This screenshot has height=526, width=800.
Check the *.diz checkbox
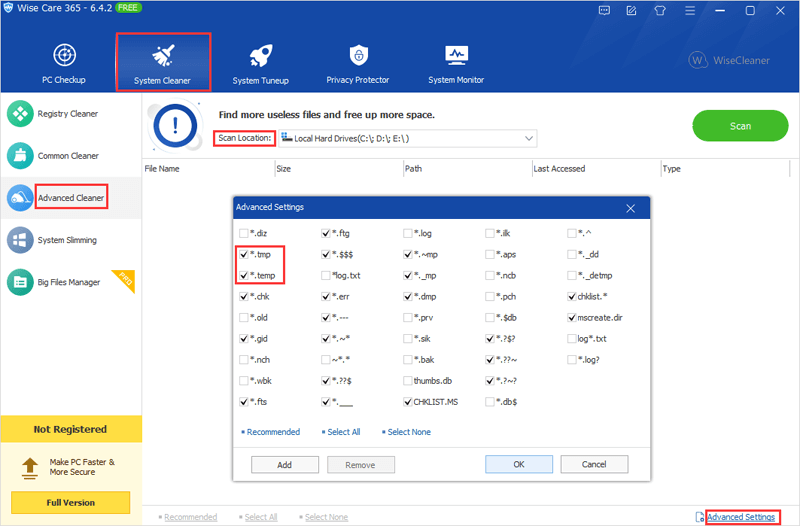click(243, 233)
